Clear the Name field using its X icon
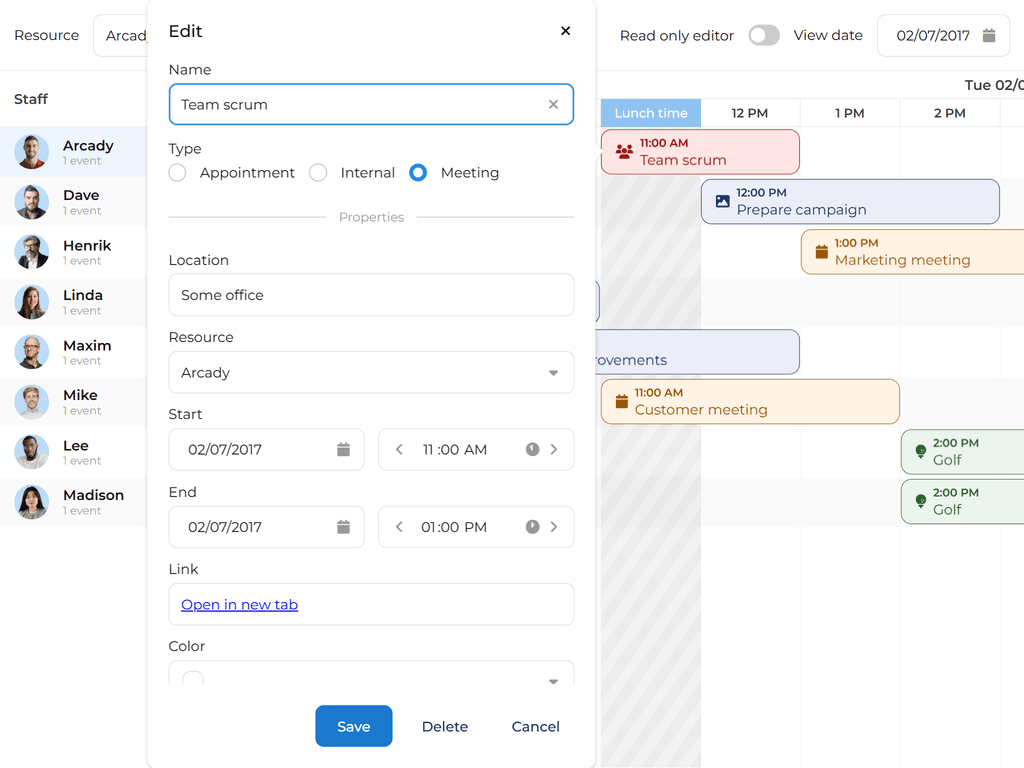This screenshot has height=768, width=1024. point(553,104)
